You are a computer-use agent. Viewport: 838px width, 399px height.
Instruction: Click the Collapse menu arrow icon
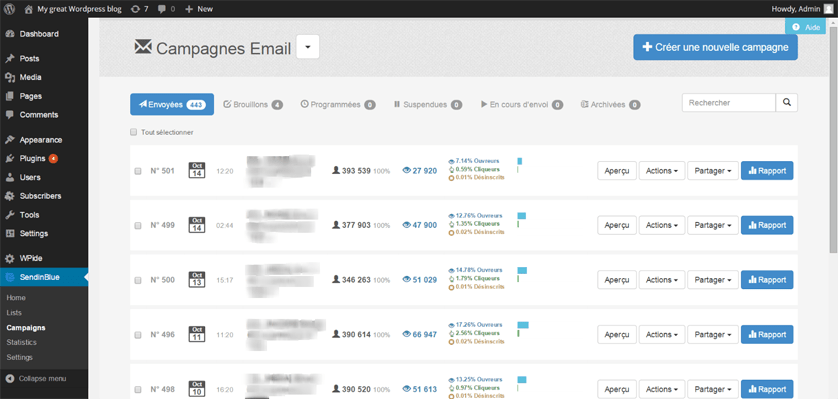(x=10, y=379)
